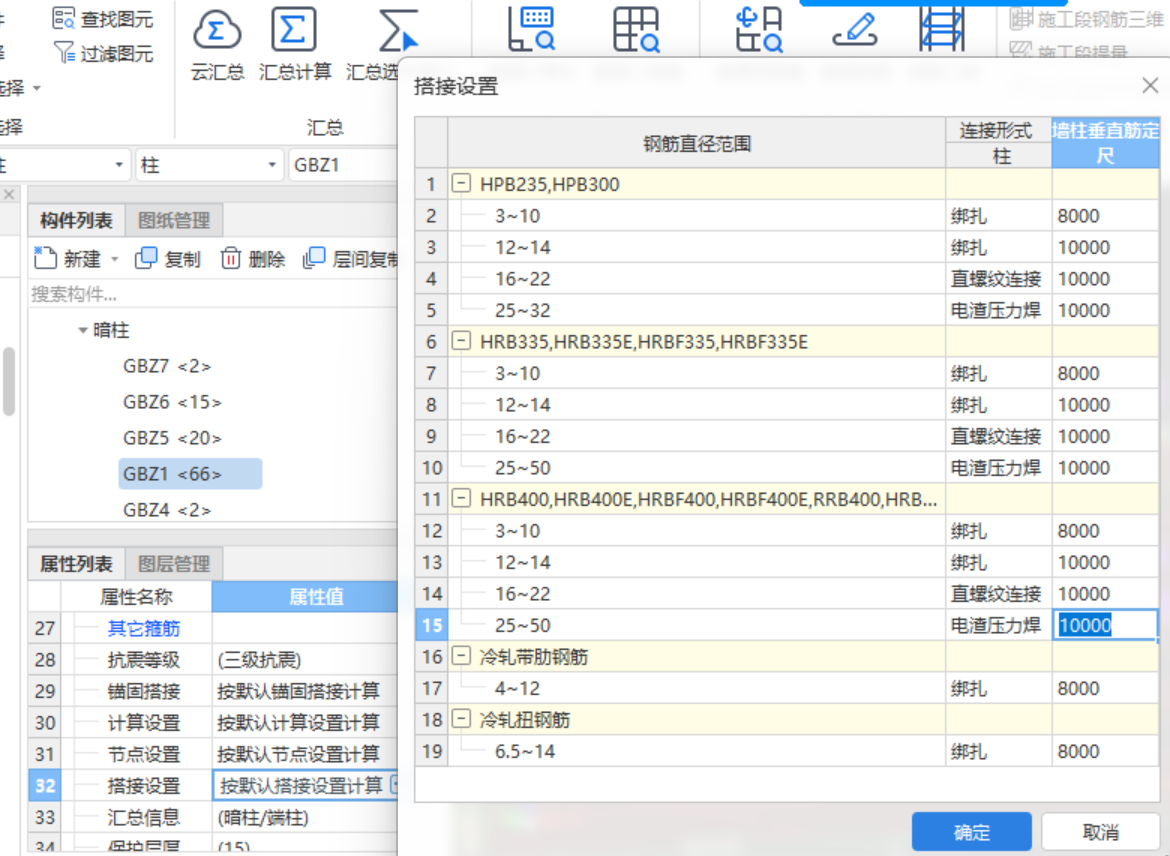Click 6.5~14 range in row 19
Screen dimensions: 1170x856
pyautogui.click(x=525, y=752)
